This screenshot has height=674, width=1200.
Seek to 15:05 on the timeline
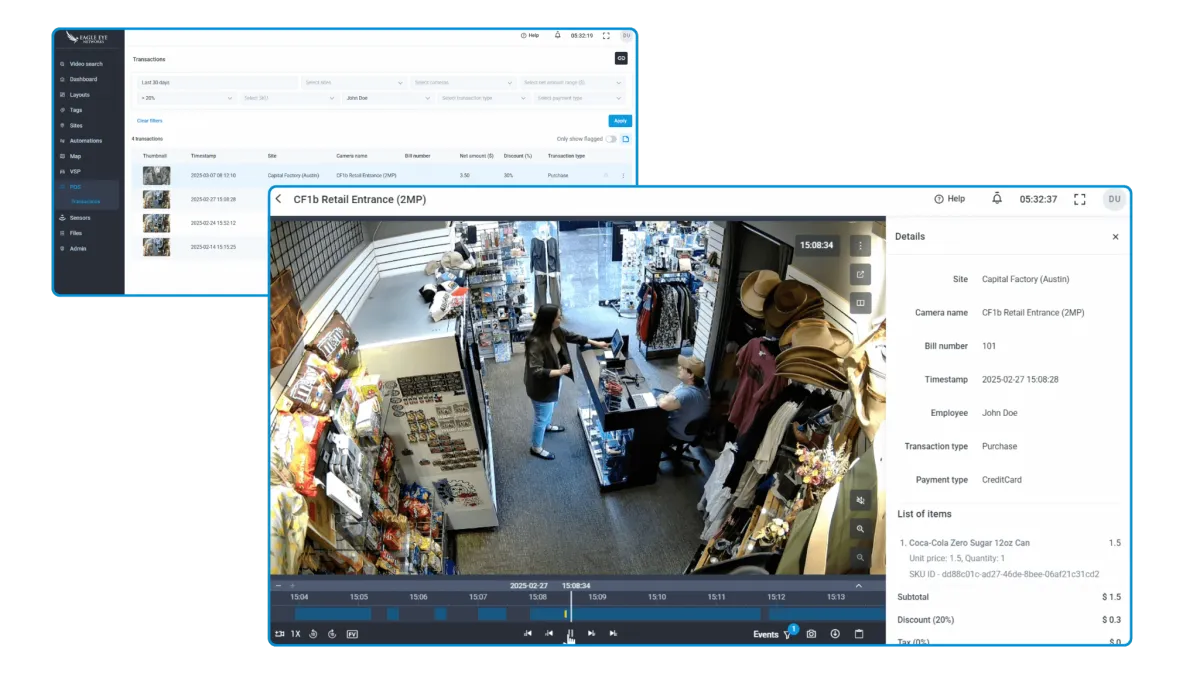358,597
